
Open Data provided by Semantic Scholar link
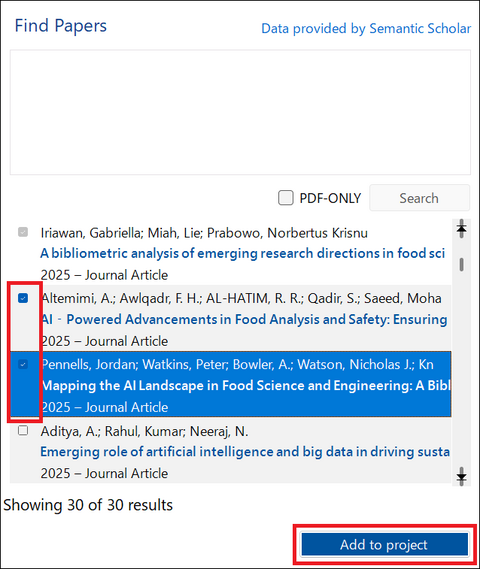[366, 28]
